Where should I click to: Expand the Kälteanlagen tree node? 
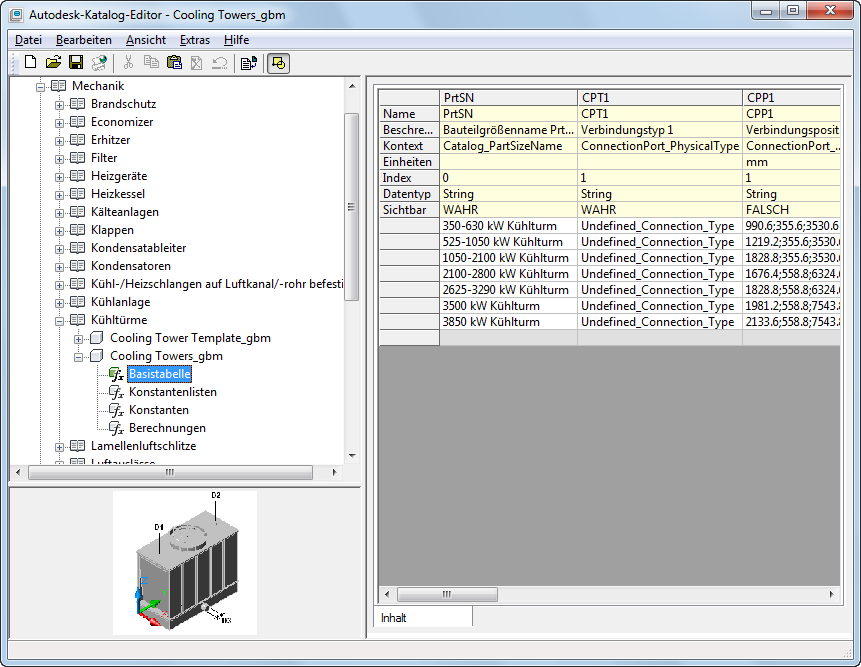point(59,213)
